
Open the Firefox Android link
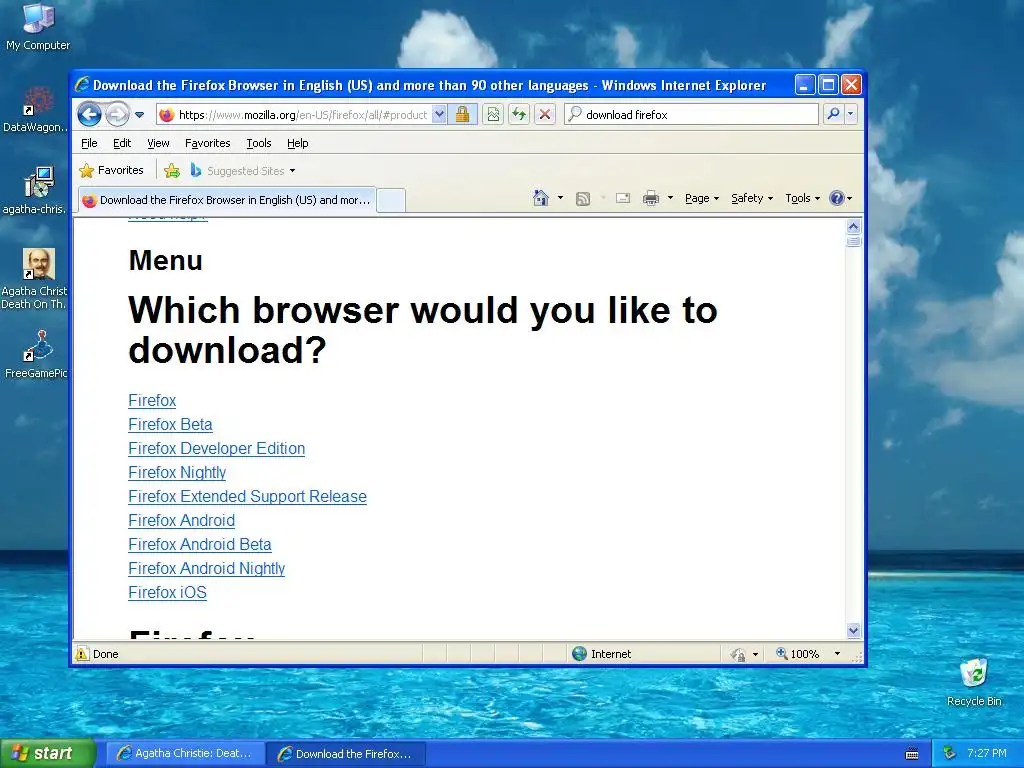tap(182, 520)
